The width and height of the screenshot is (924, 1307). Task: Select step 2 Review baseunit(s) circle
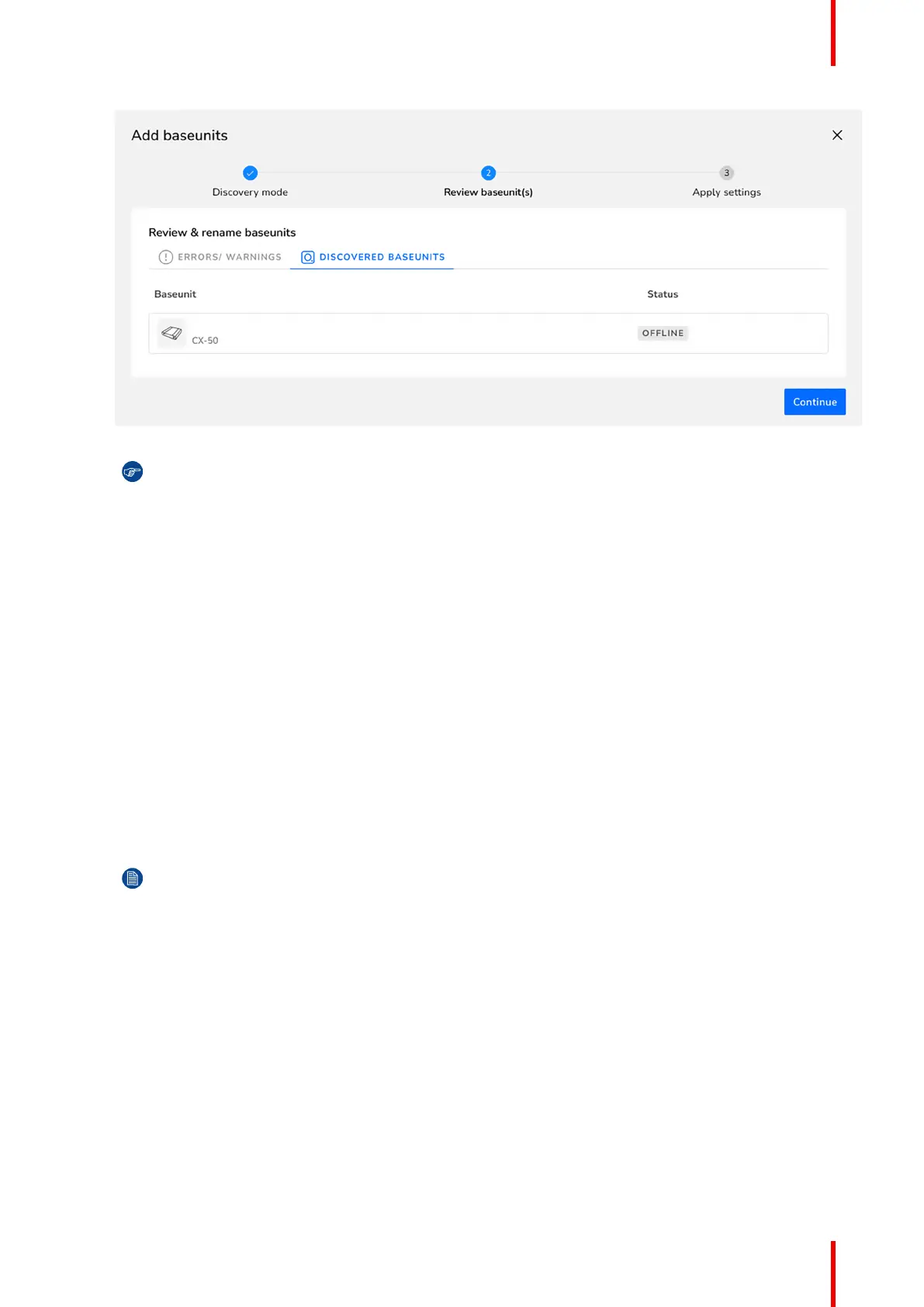[488, 173]
